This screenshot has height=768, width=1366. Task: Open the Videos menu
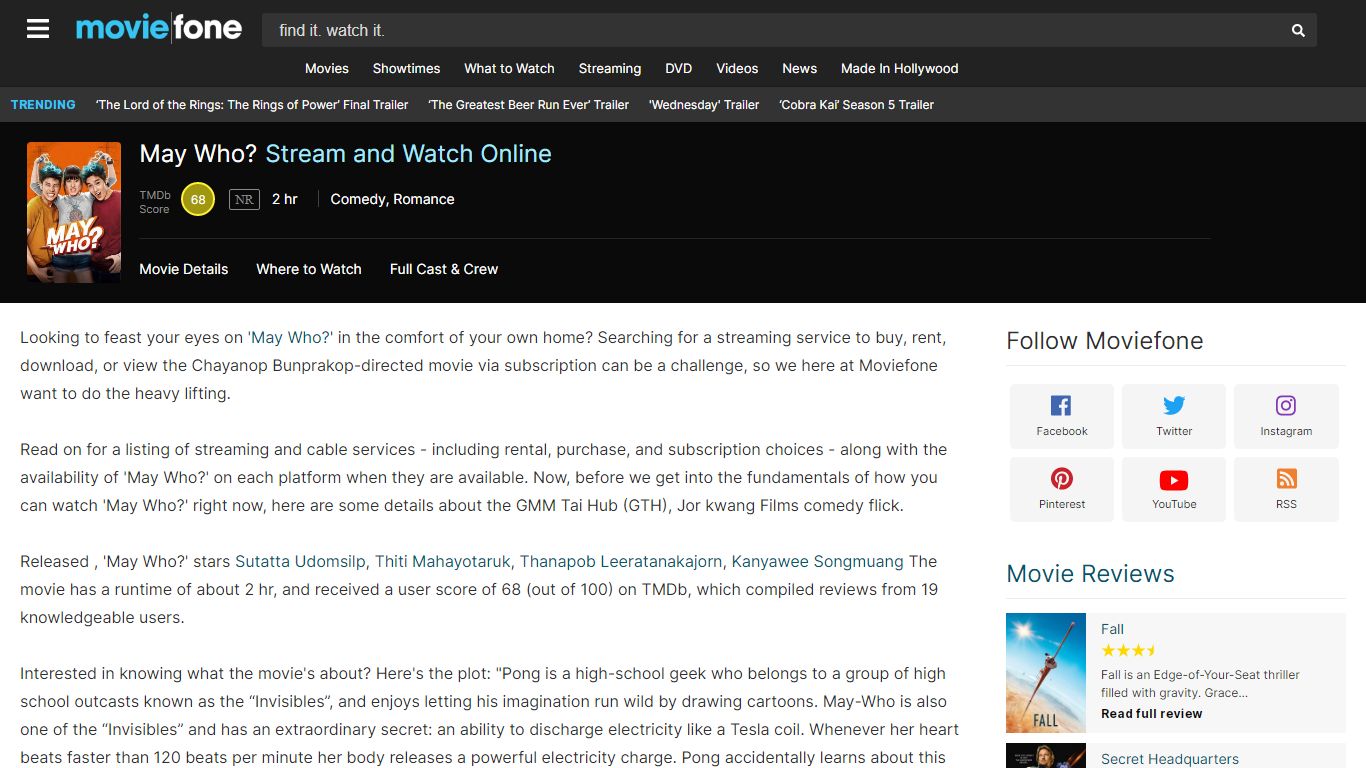(737, 69)
